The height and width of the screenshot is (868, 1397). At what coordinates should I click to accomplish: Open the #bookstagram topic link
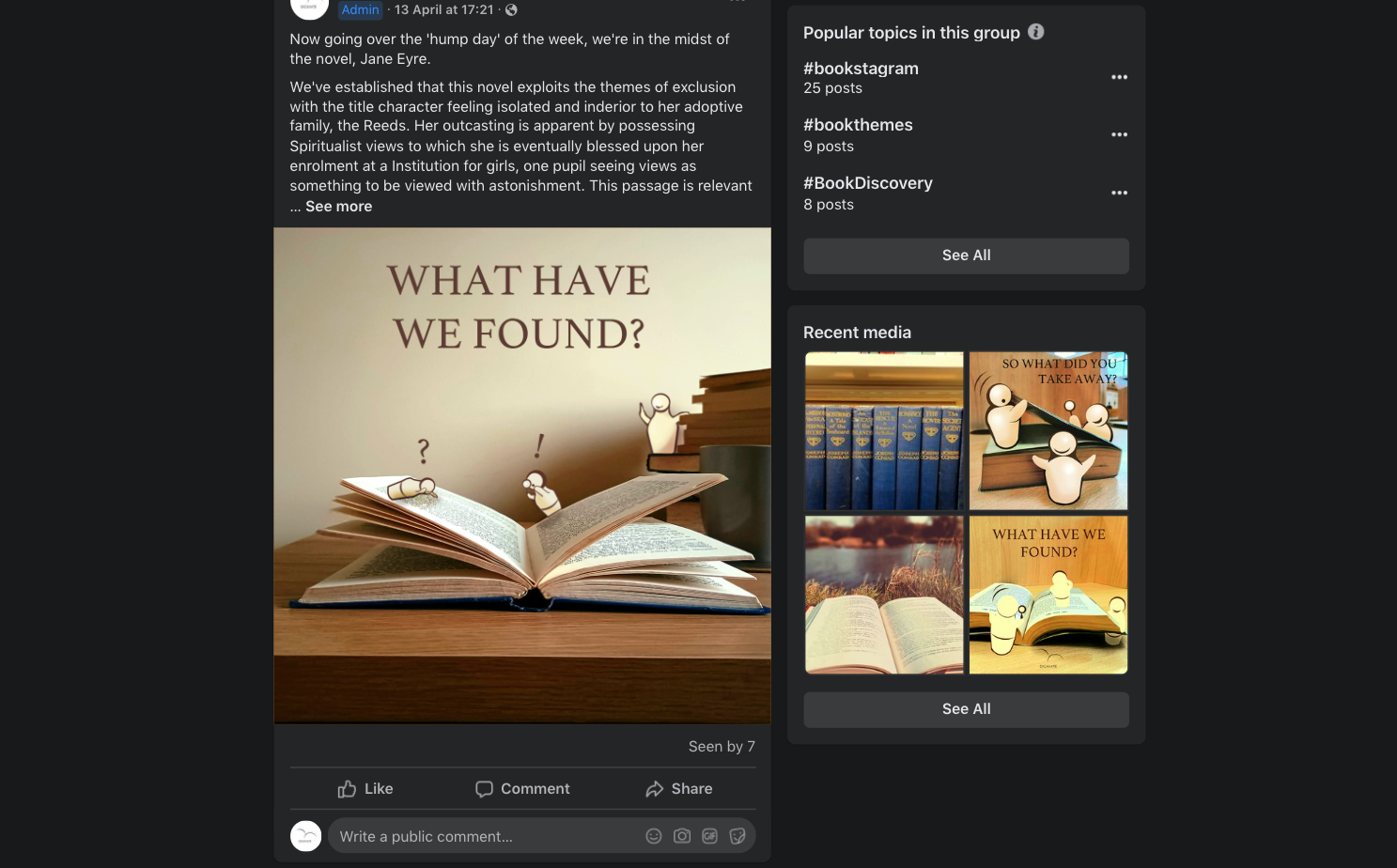tap(861, 69)
